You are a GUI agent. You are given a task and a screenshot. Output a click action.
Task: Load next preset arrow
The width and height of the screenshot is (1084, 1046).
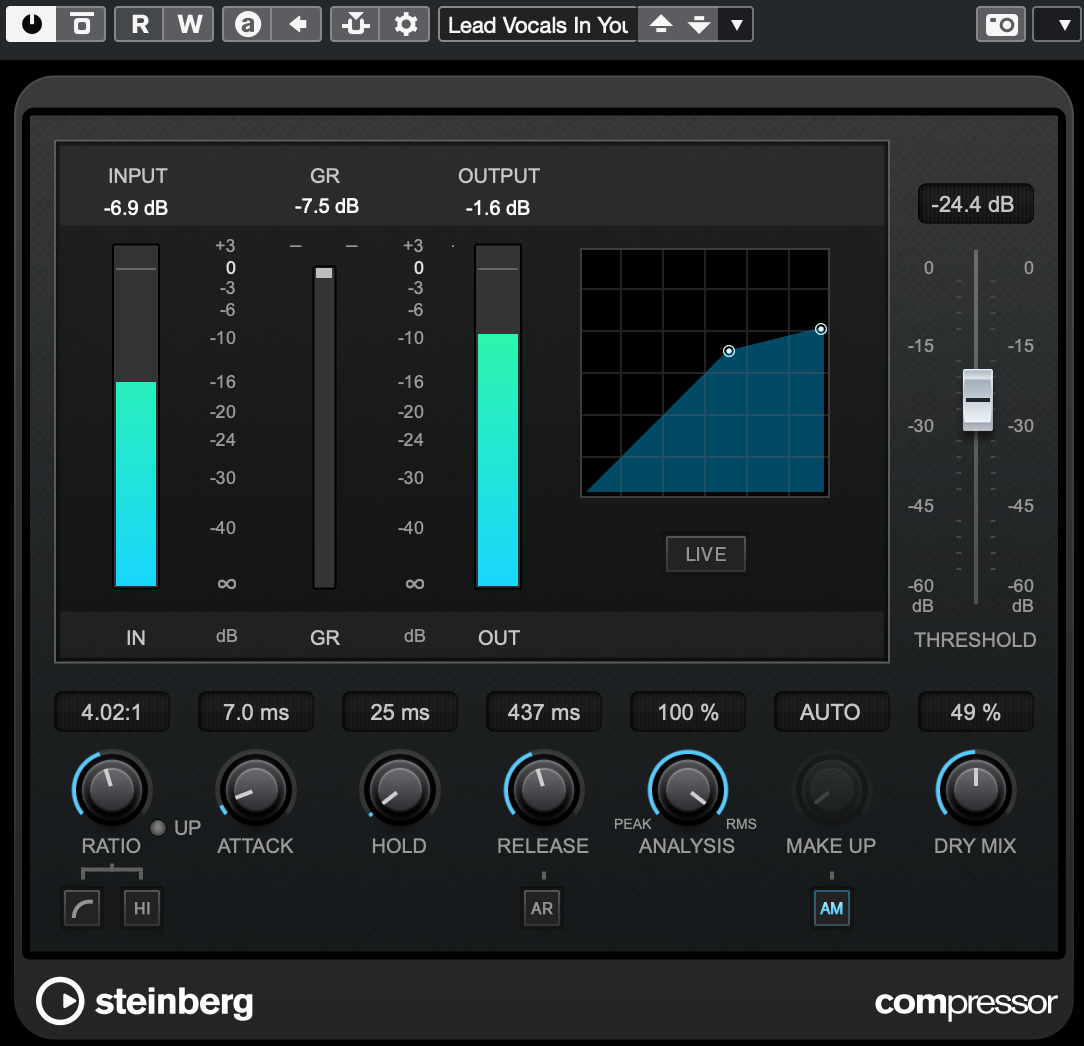coord(699,25)
